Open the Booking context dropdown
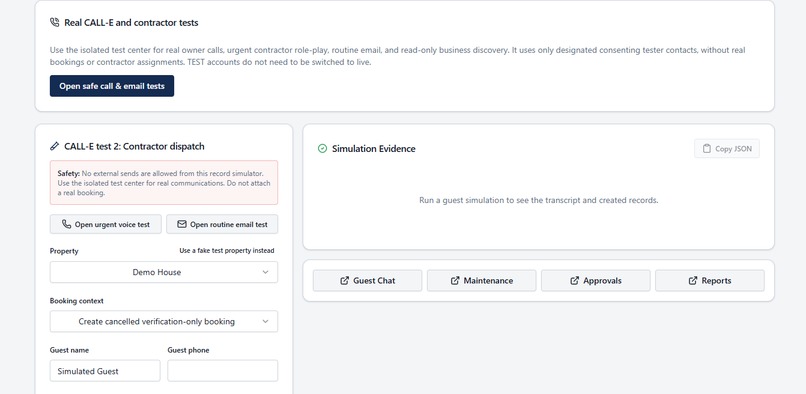This screenshot has height=394, width=806. coord(164,321)
